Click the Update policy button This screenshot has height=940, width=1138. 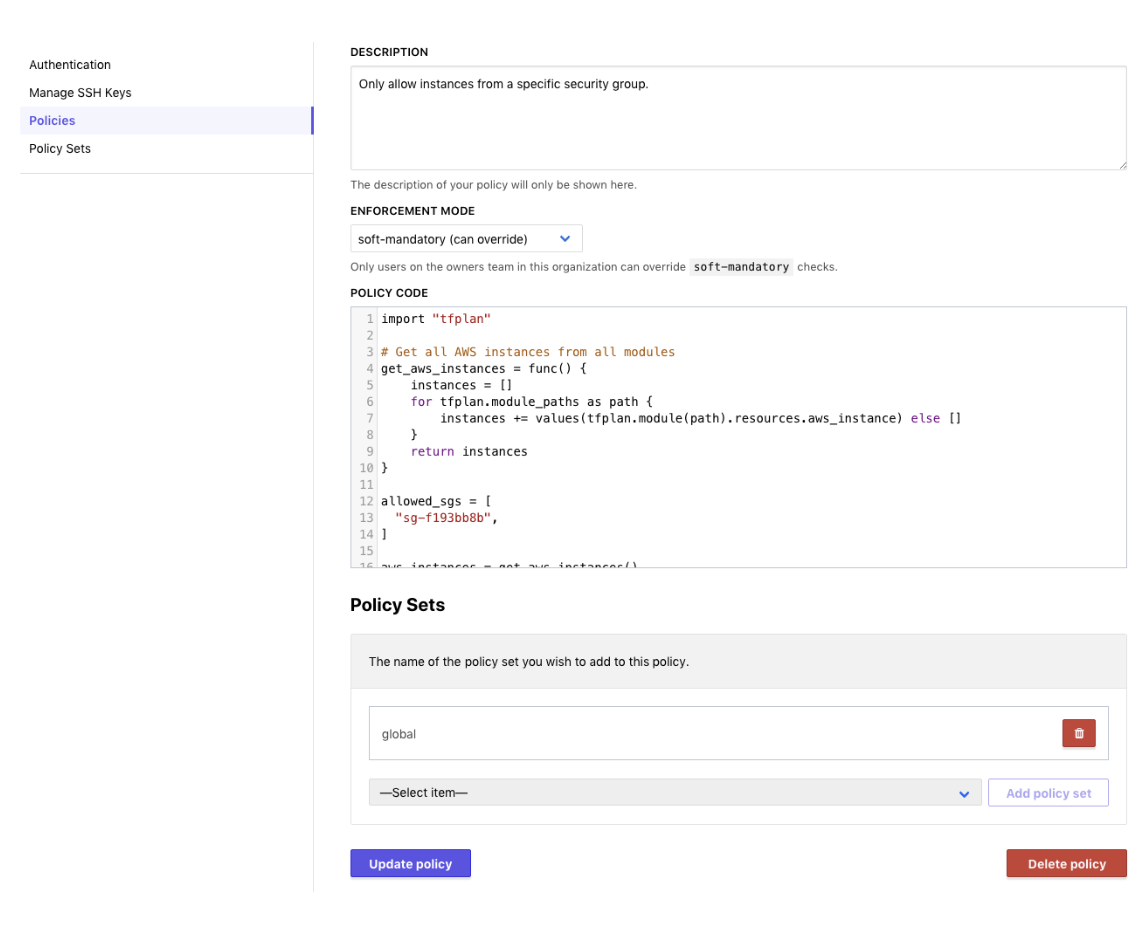410,864
